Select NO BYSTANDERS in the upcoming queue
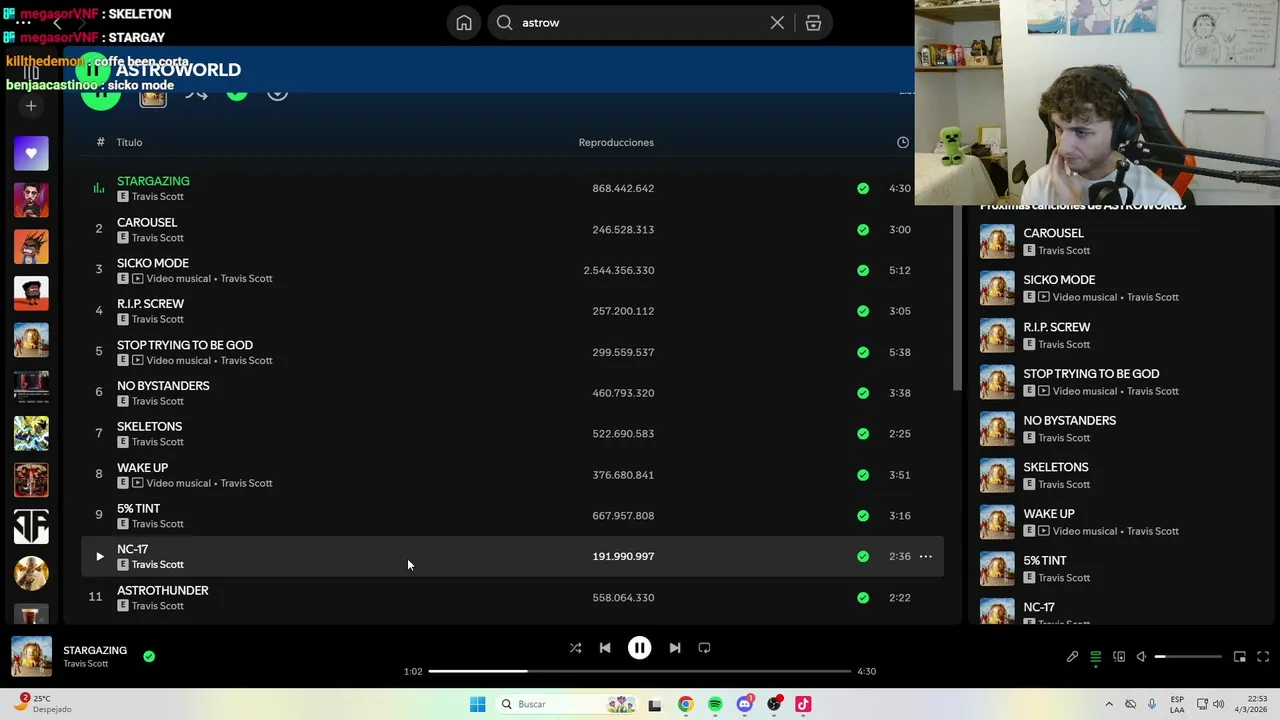The height and width of the screenshot is (720, 1280). pos(1069,420)
